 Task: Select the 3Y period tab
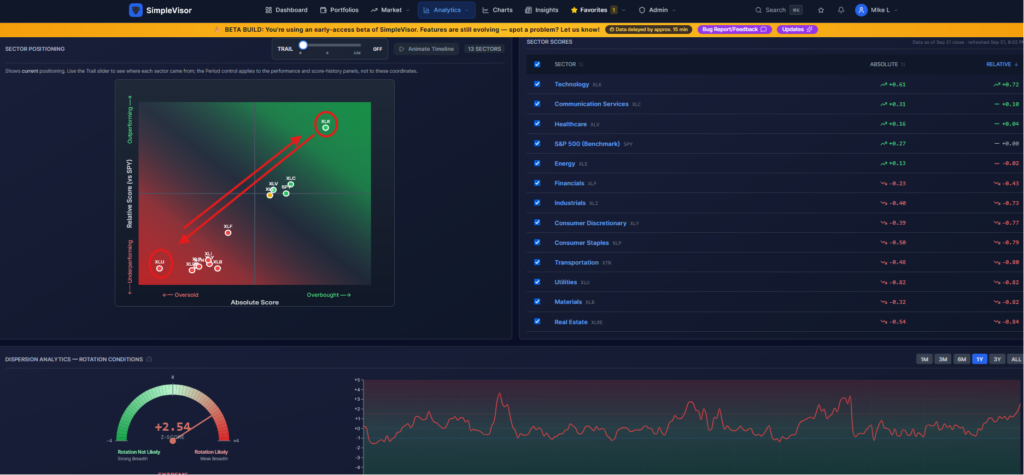tap(997, 359)
